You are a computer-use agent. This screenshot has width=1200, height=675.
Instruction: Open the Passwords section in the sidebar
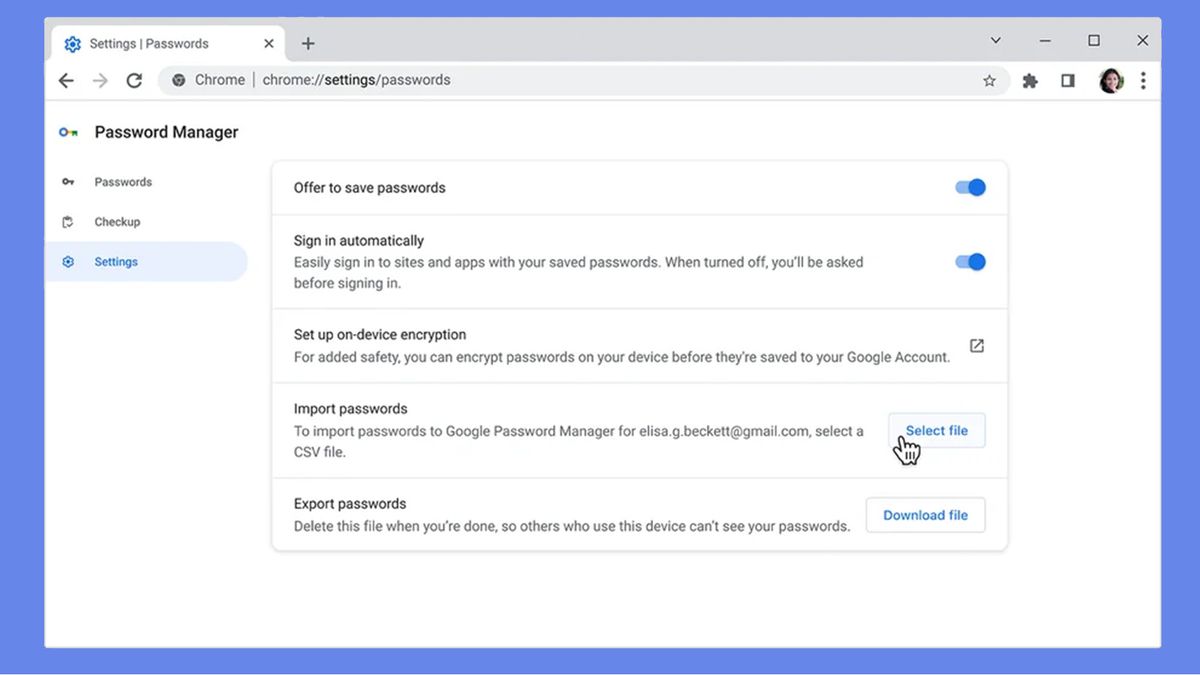click(122, 181)
